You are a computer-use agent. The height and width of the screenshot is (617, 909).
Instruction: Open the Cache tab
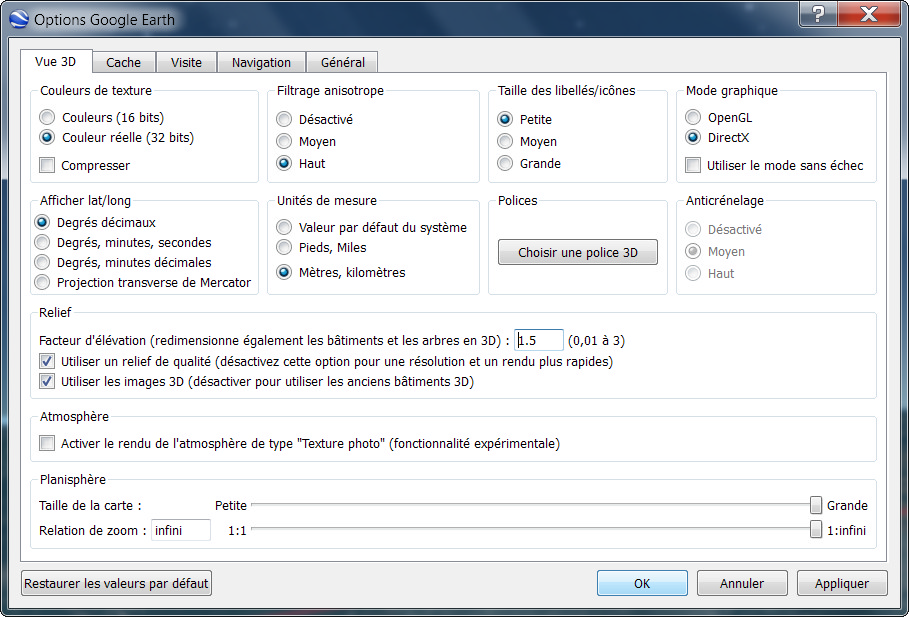point(123,63)
